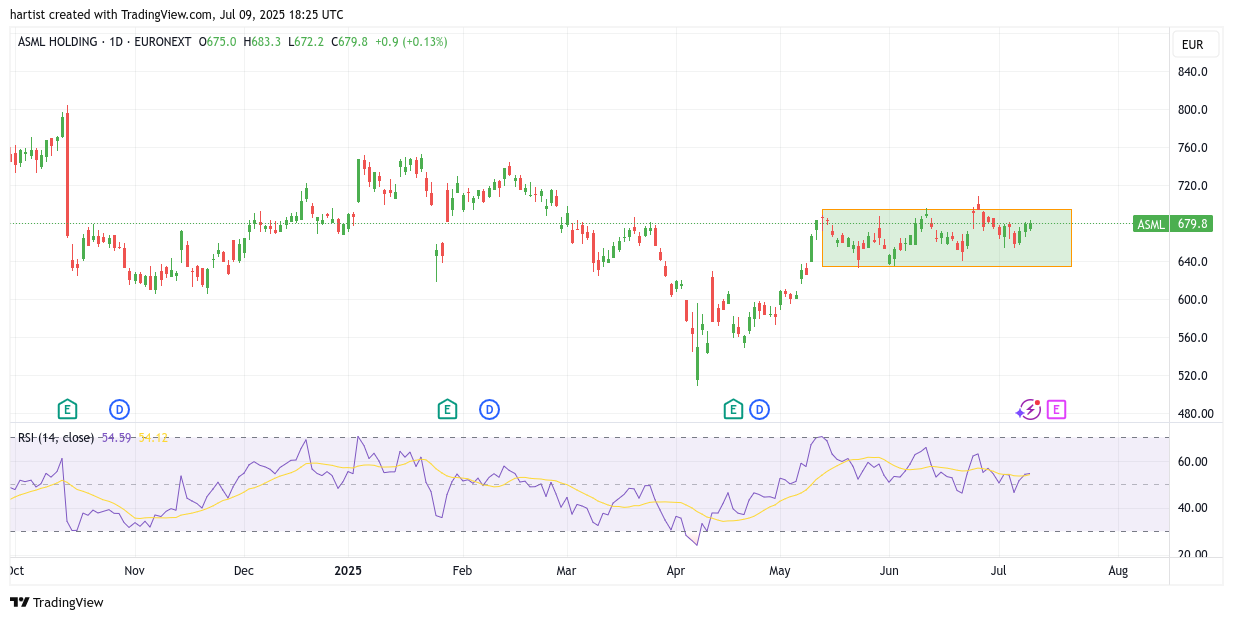
Task: Click the October earnings E marker
Action: pos(67,409)
